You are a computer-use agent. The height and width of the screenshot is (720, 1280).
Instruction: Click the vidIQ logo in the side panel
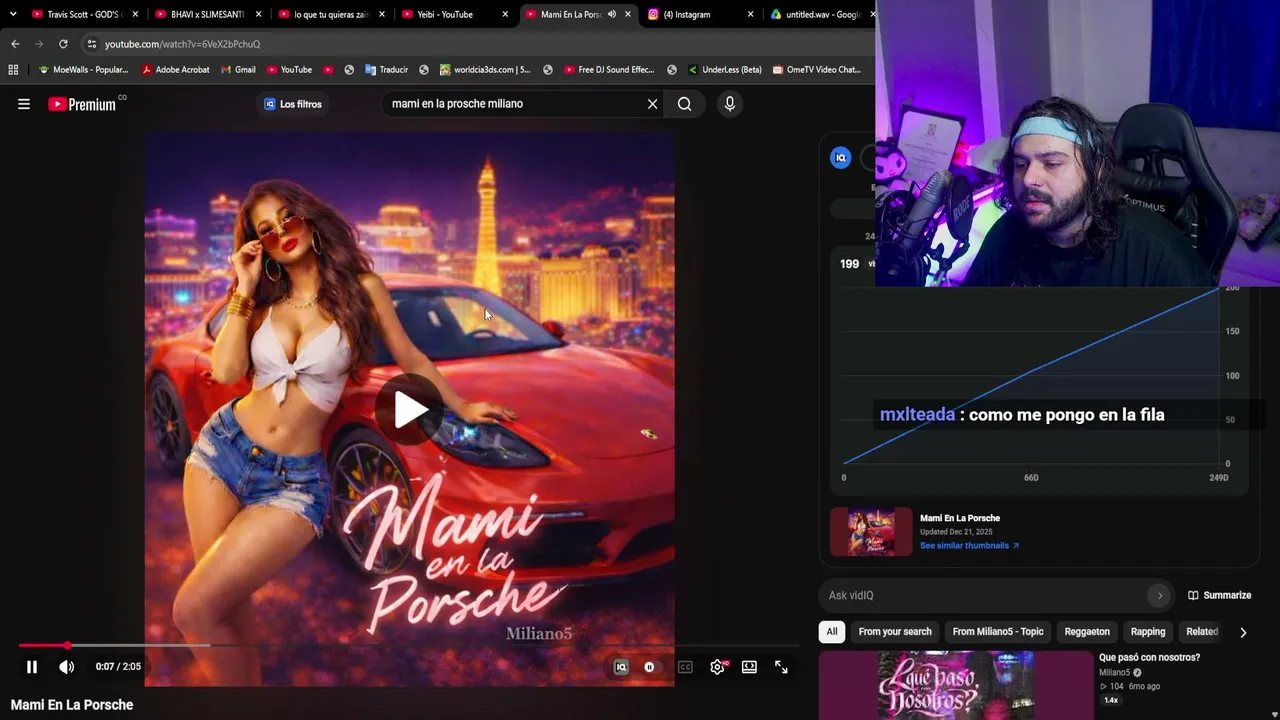coord(841,158)
